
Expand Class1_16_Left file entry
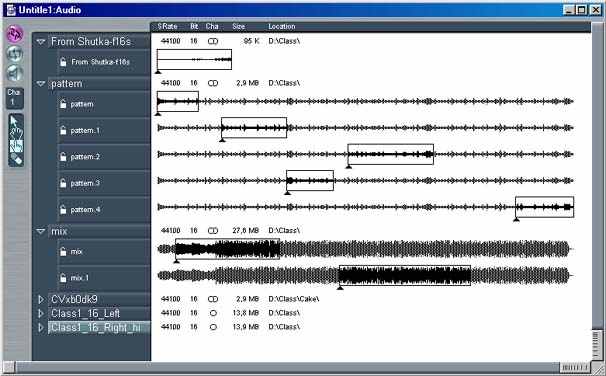click(41, 313)
